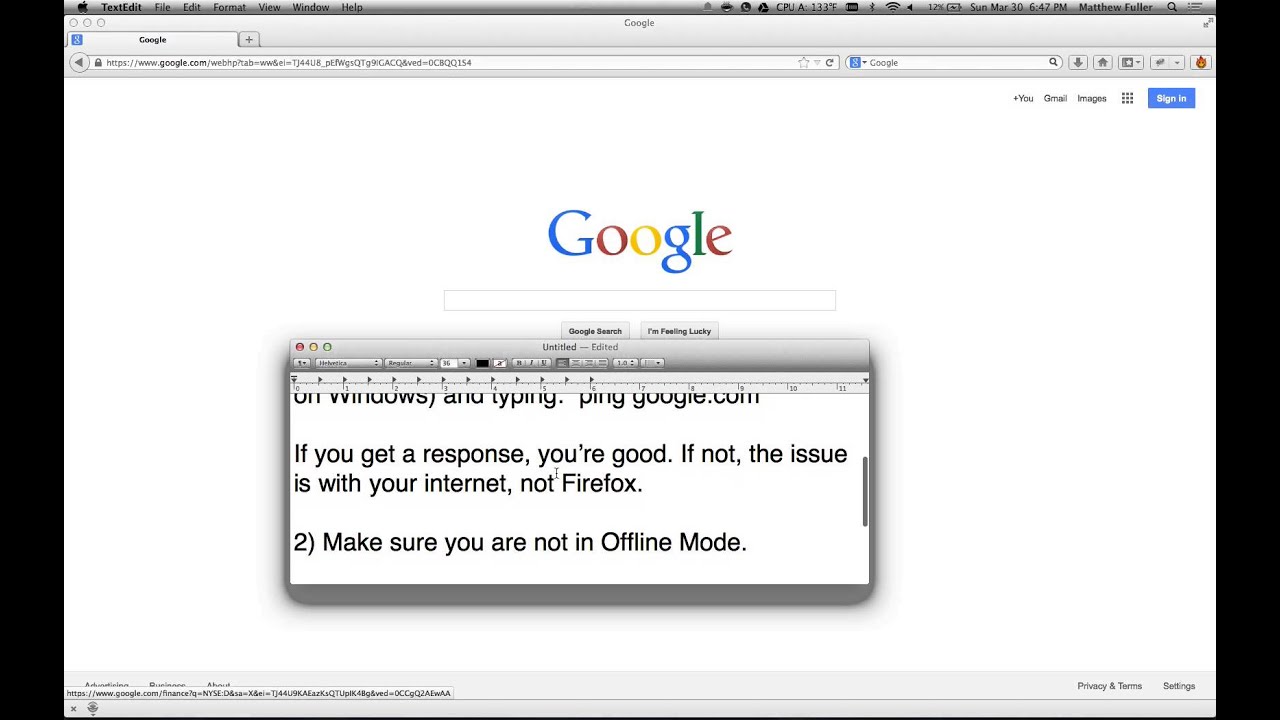Bookmark this page with the star icon
This screenshot has width=1280, height=720.
(x=803, y=62)
